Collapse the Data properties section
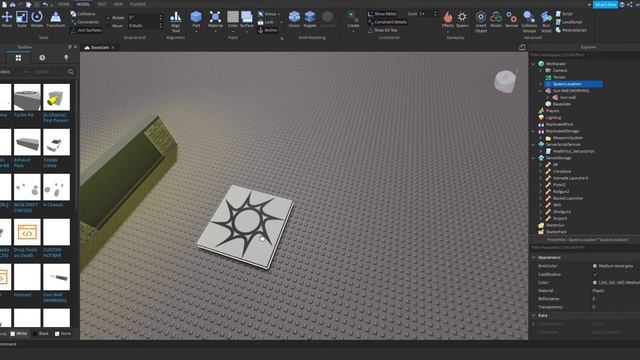Viewport: 640px width, 360px height. (x=533, y=316)
